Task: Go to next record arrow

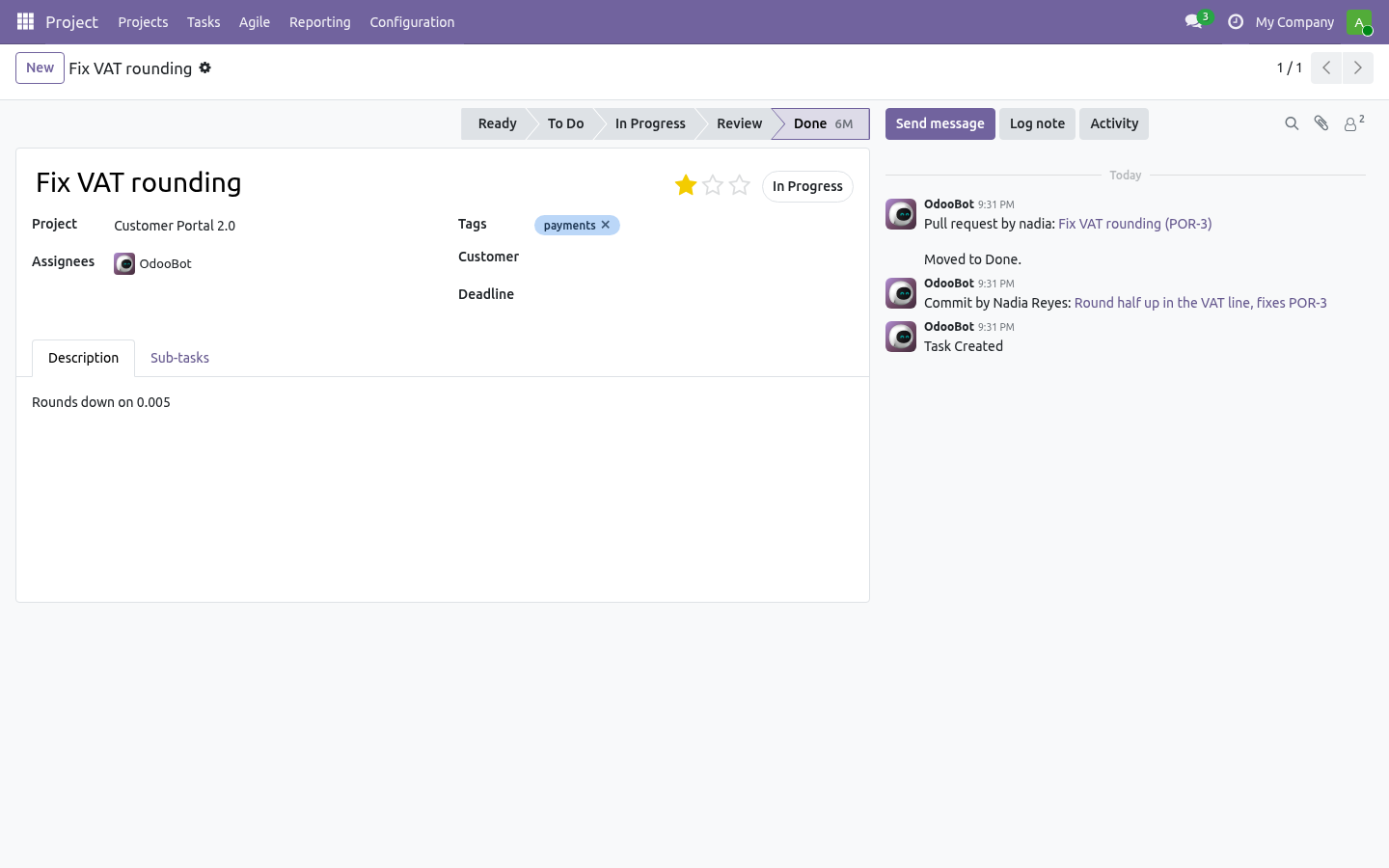Action: click(x=1357, y=68)
